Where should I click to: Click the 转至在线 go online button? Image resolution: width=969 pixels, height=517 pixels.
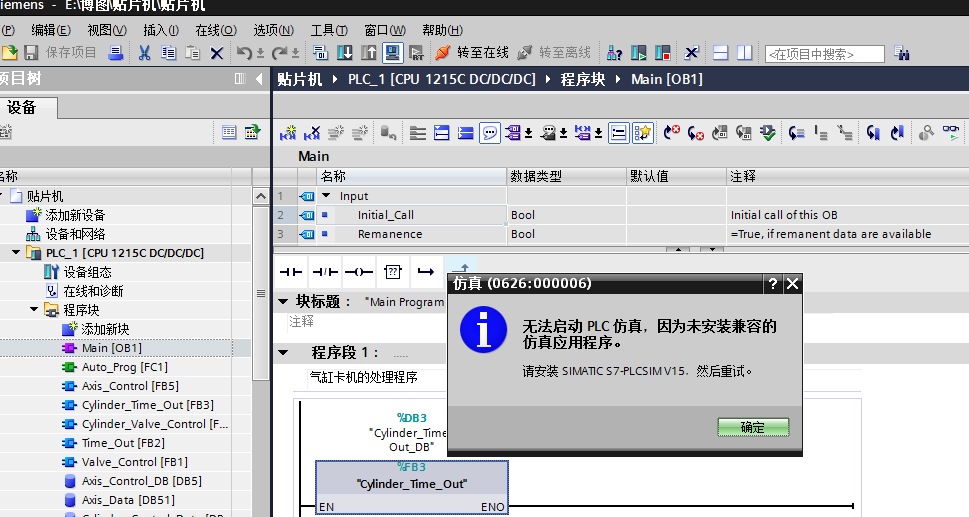(472, 52)
